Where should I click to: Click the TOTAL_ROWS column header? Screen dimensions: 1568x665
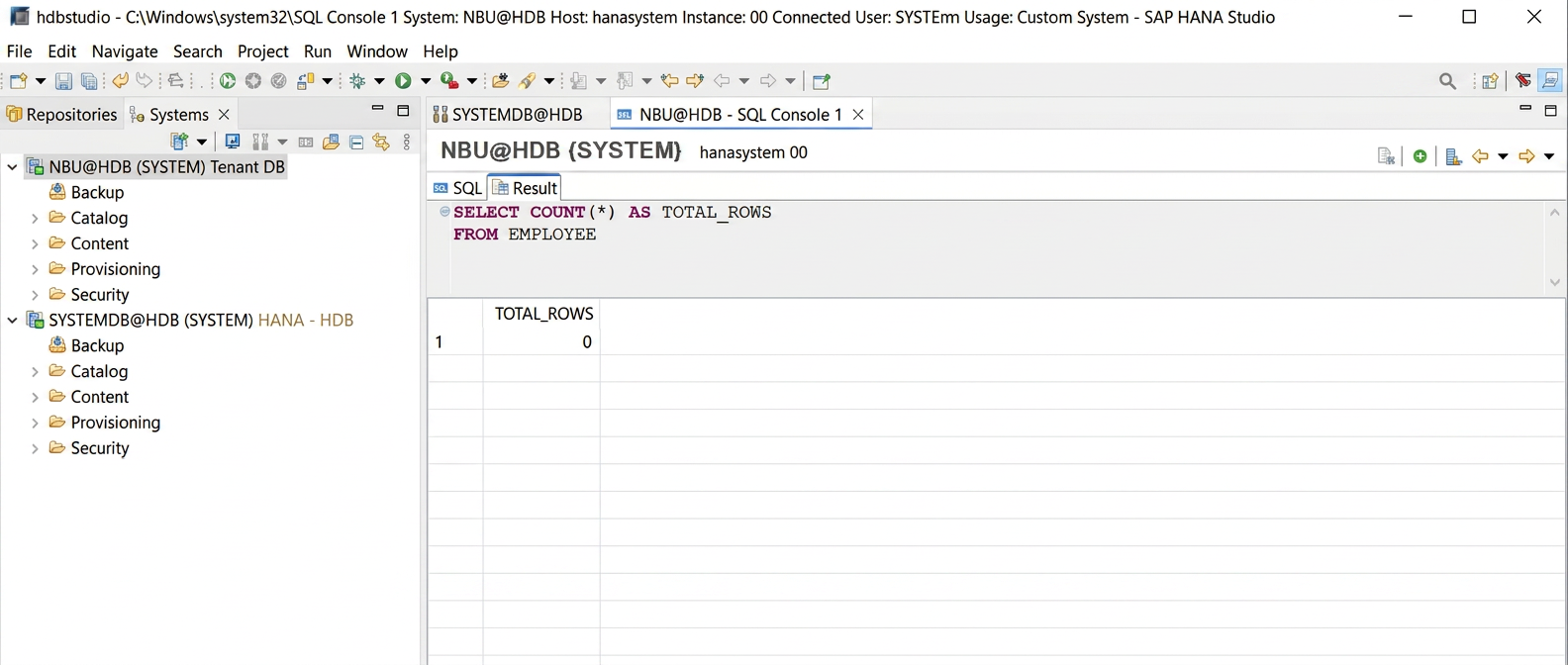coord(541,314)
